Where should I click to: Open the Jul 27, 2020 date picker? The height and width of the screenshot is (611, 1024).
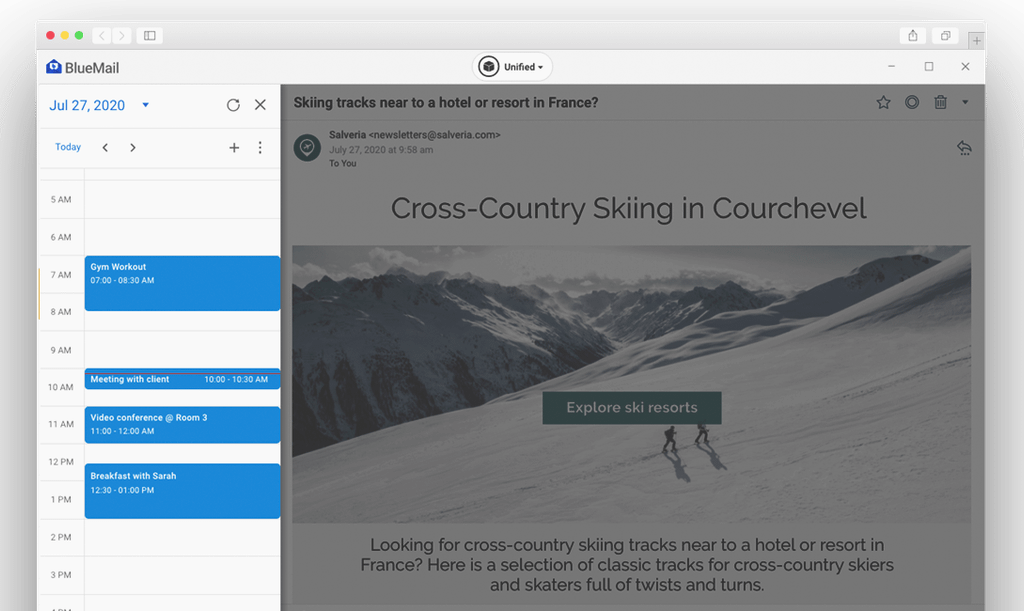pos(99,105)
